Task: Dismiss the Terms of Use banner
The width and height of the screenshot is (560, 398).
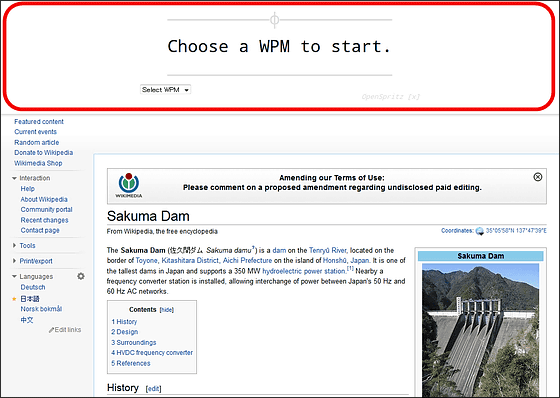Action: (538, 177)
